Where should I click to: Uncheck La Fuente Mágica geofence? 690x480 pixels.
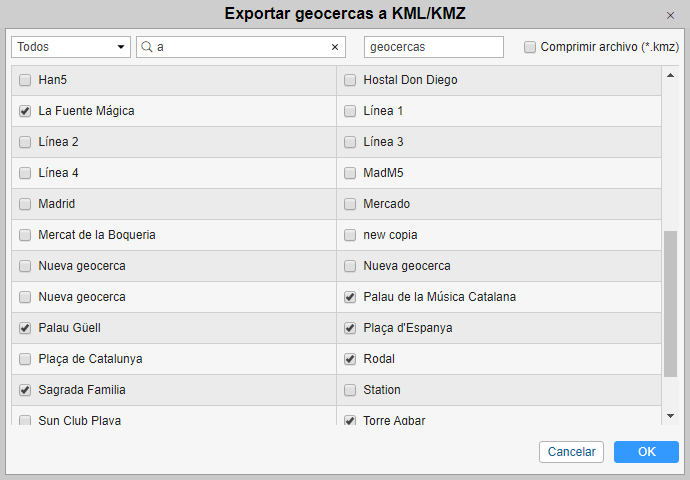[25, 111]
